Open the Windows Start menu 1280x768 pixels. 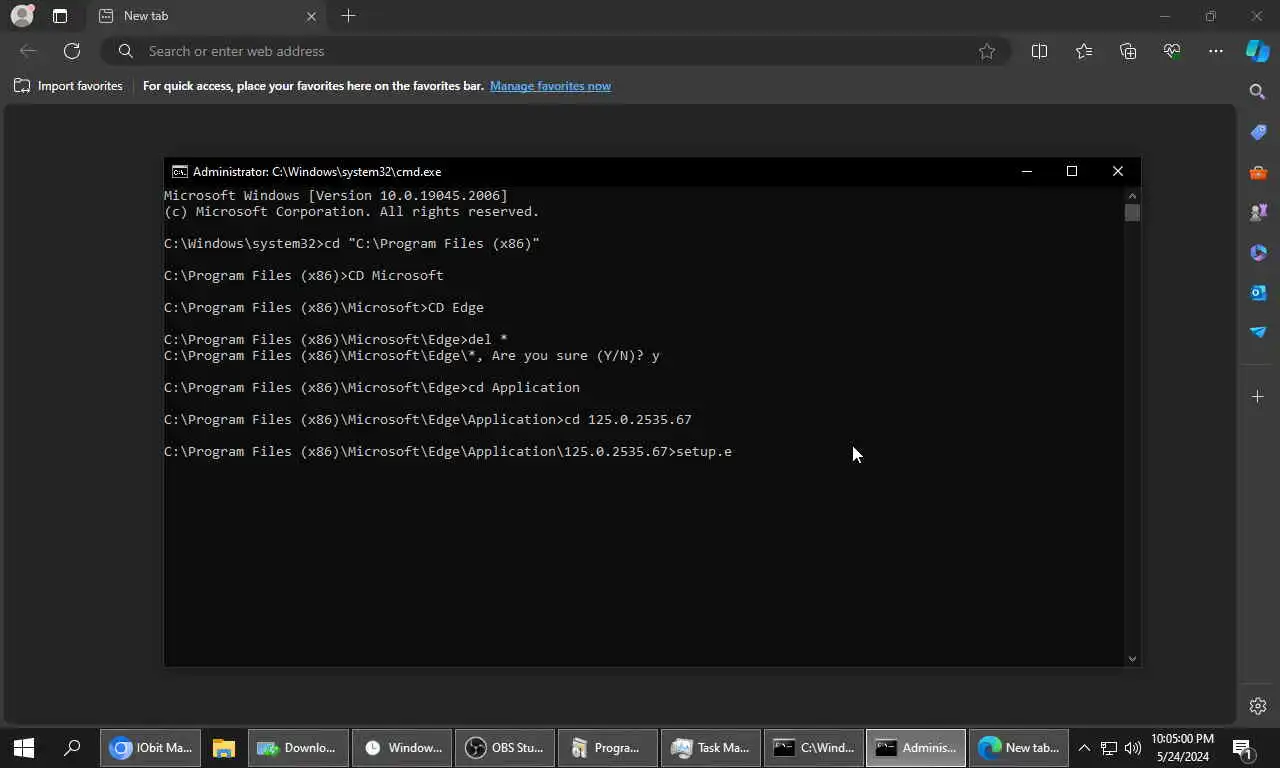click(24, 747)
